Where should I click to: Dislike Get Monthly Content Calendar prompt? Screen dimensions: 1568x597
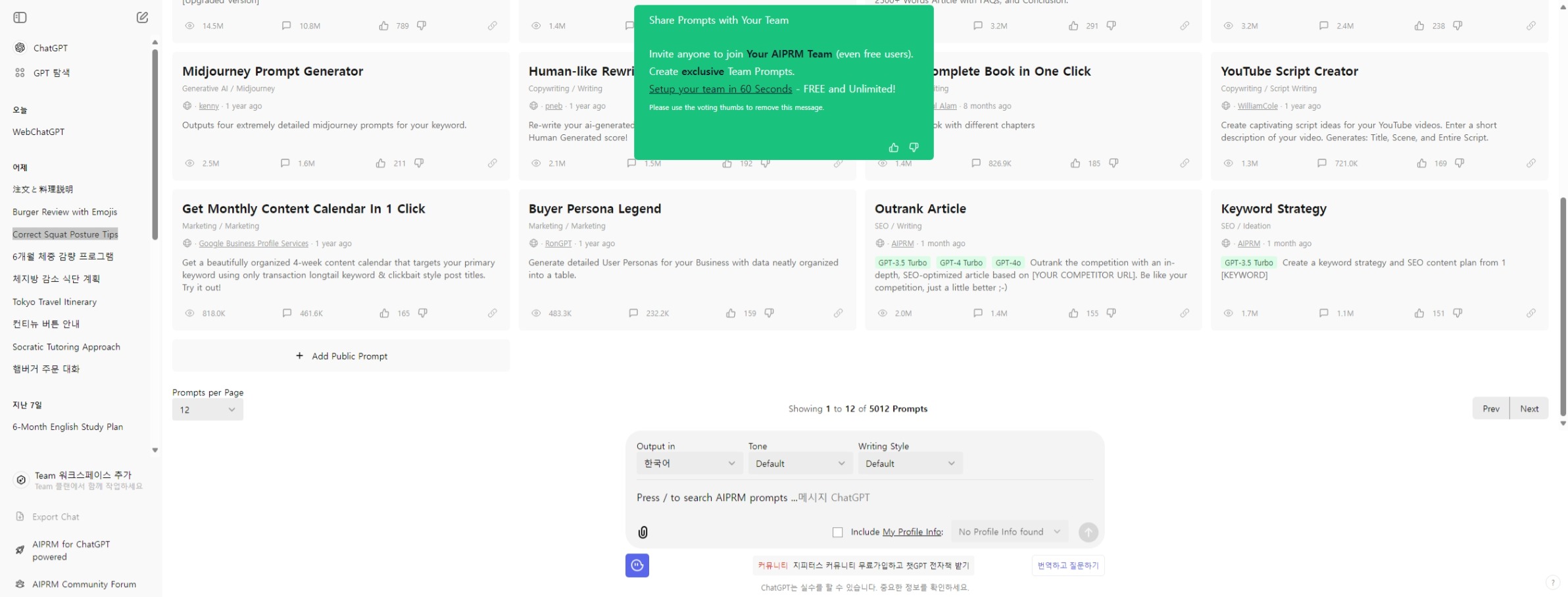423,313
